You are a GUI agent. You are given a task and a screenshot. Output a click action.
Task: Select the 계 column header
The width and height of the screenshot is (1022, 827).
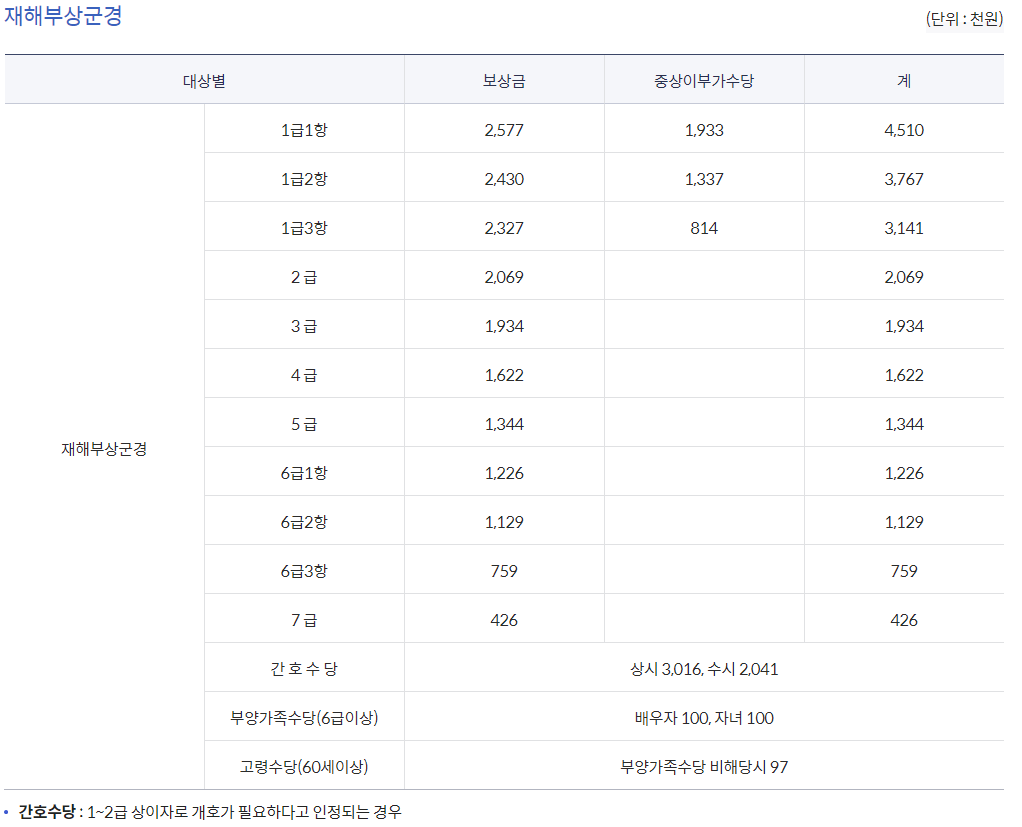click(x=904, y=78)
